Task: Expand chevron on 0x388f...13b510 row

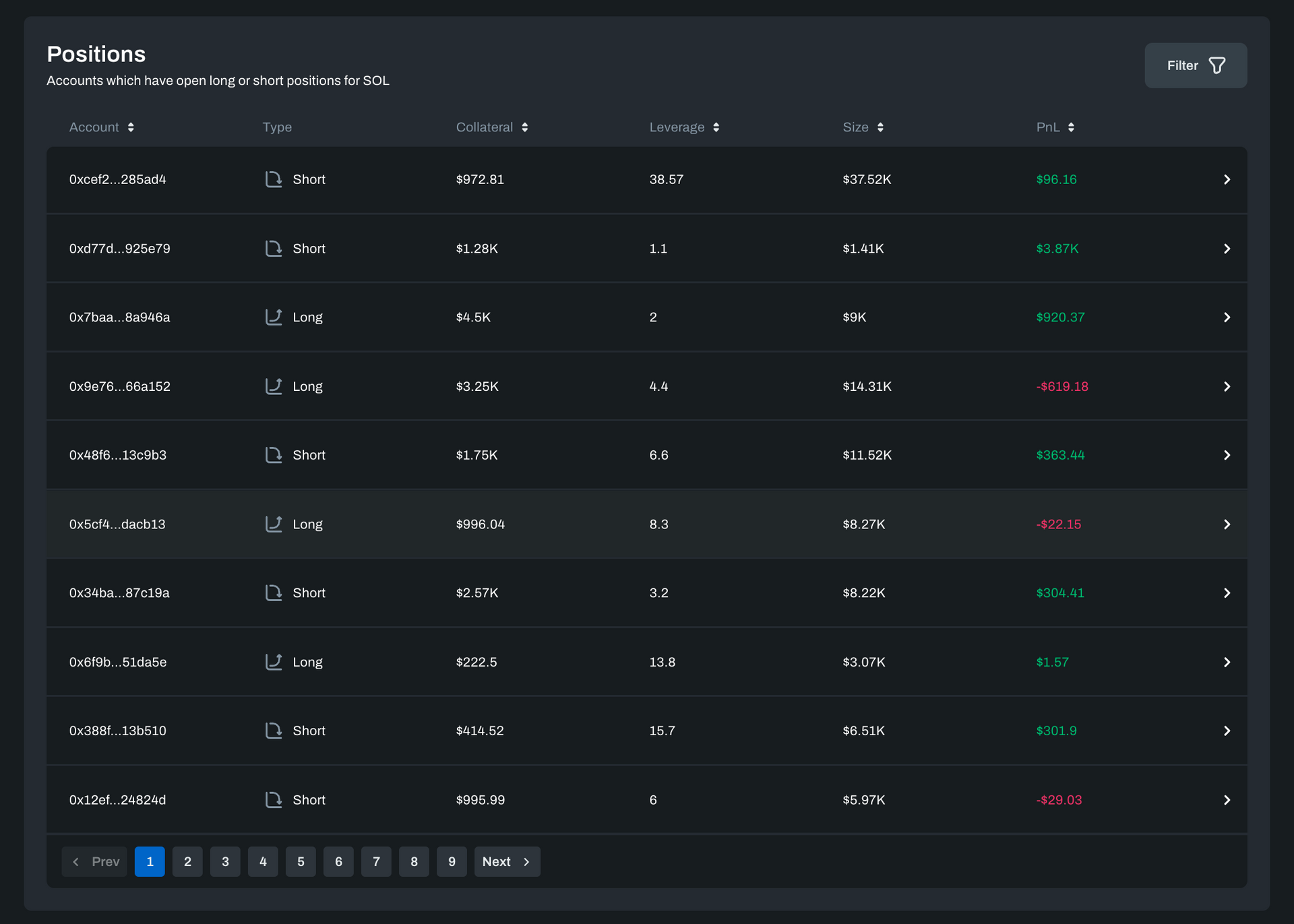Action: (1227, 731)
